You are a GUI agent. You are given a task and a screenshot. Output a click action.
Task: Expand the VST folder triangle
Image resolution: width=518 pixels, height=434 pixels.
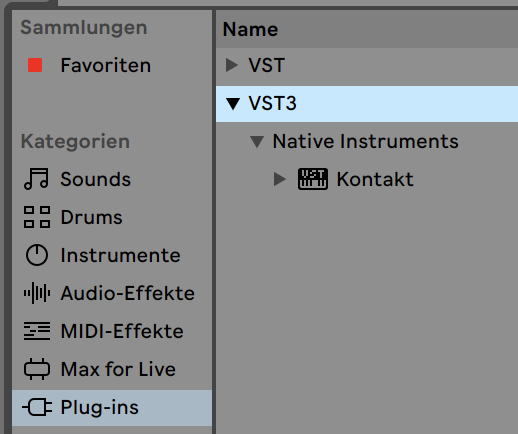232,65
